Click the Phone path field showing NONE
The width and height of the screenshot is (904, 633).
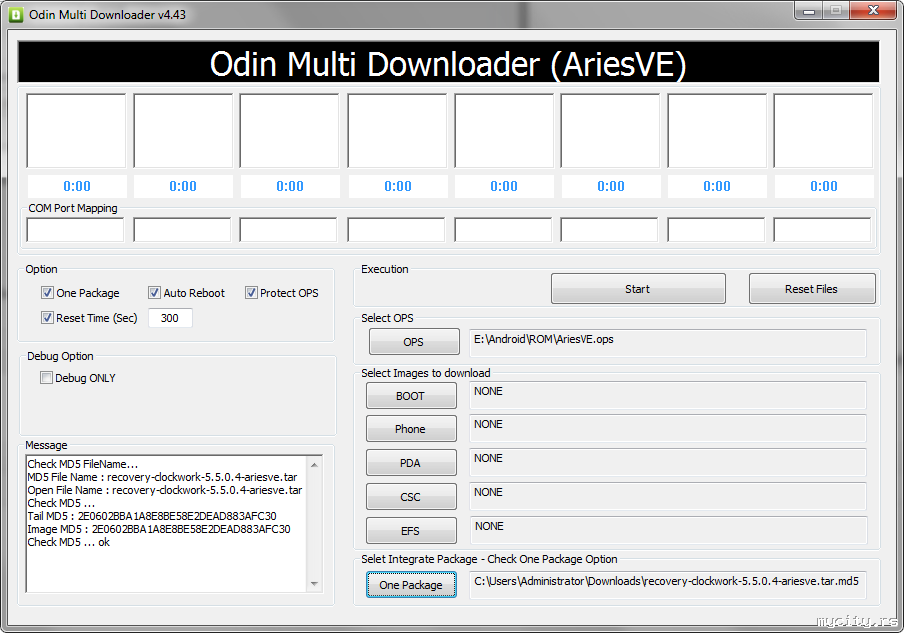(668, 428)
